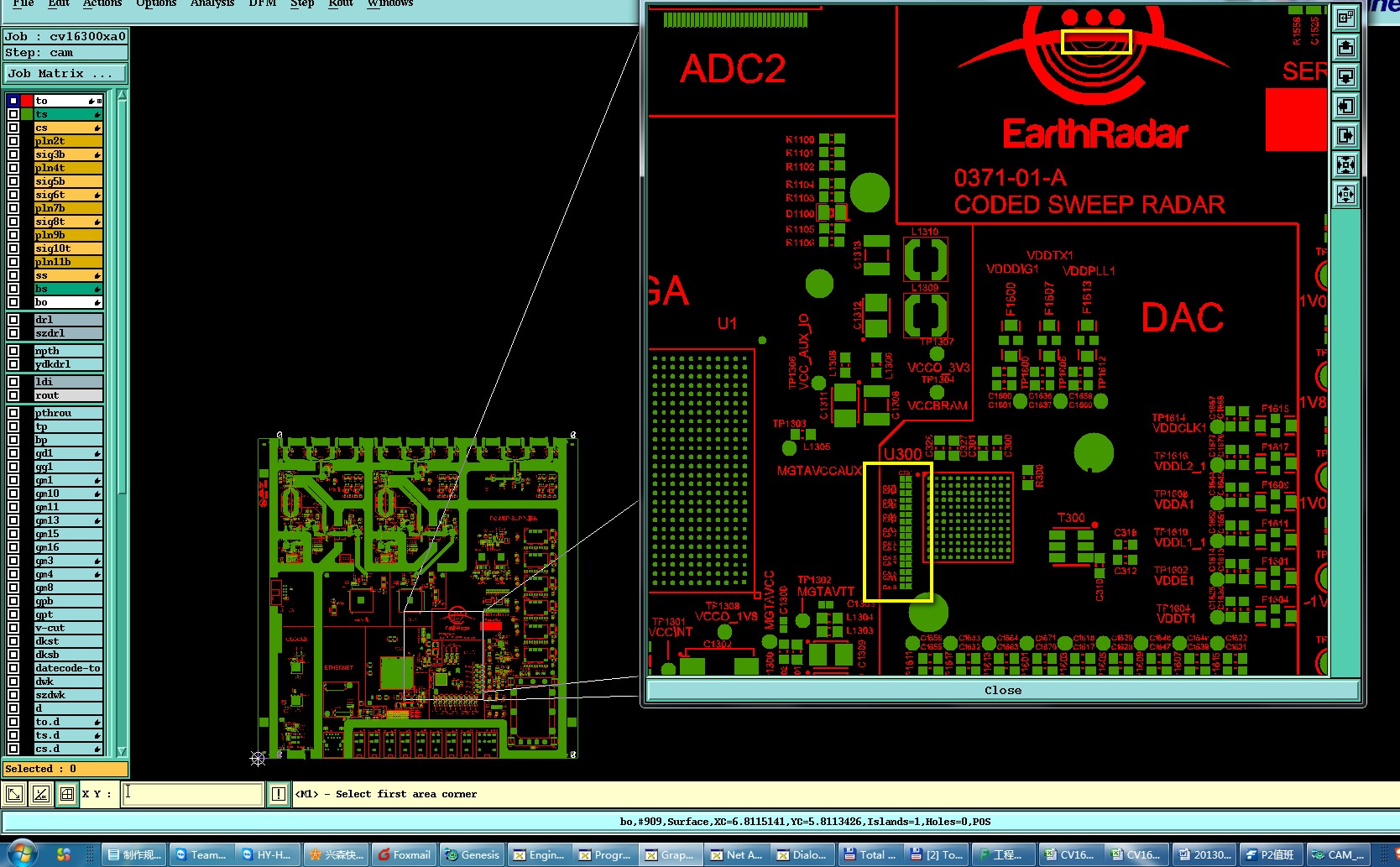Open Windows Start button
1400x867 pixels.
21,854
